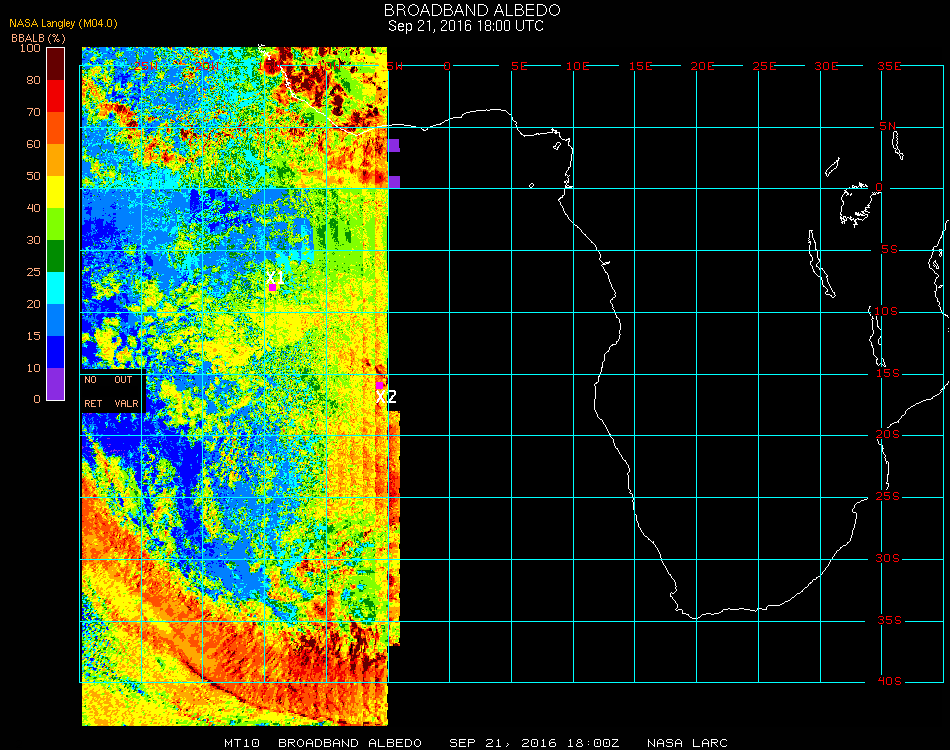Click the dark red 80–100% legend swatch
Screen dimensions: 950x750
56,64
